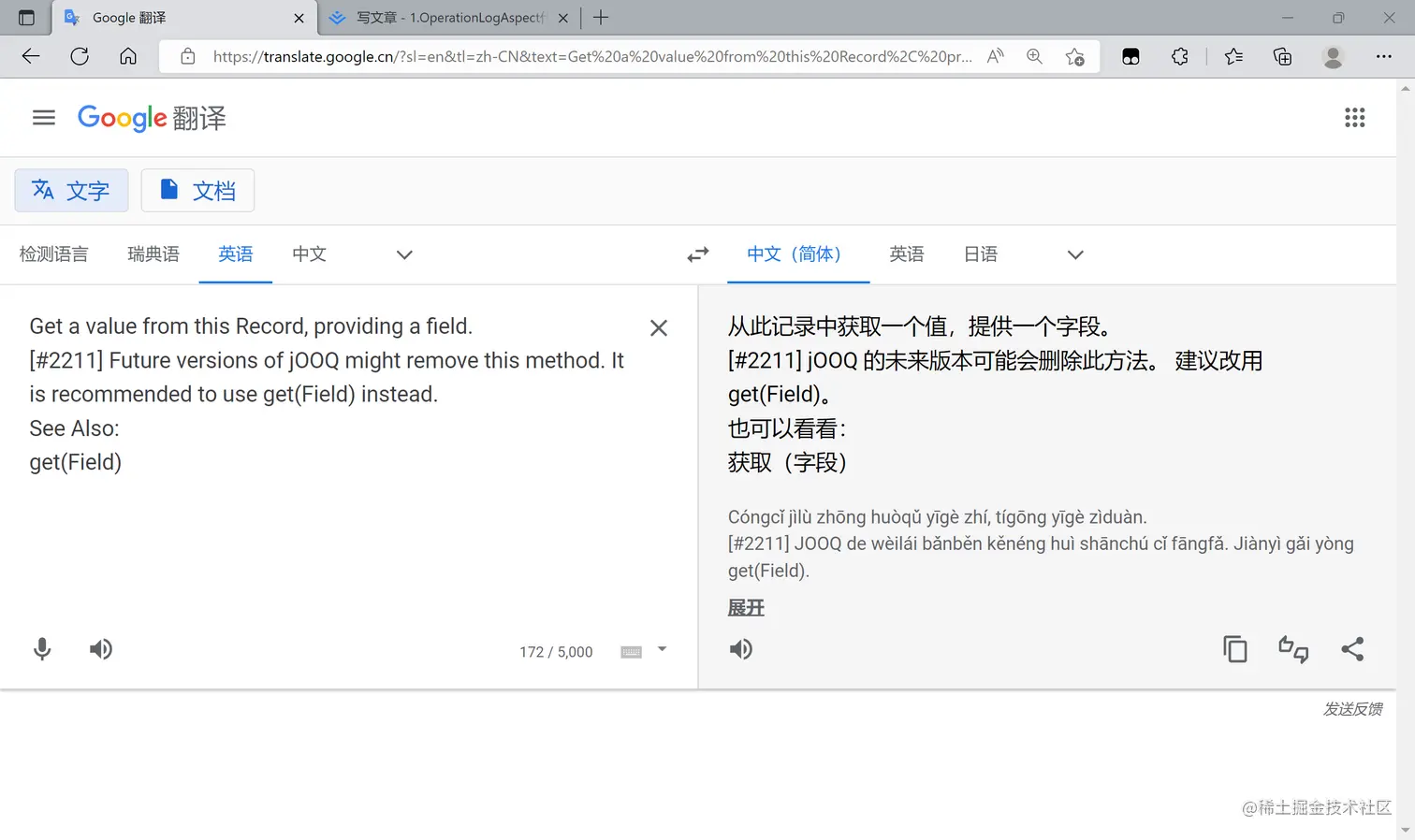The height and width of the screenshot is (840, 1415).
Task: Close the Google 翻译 browser tab
Action: coord(299,18)
